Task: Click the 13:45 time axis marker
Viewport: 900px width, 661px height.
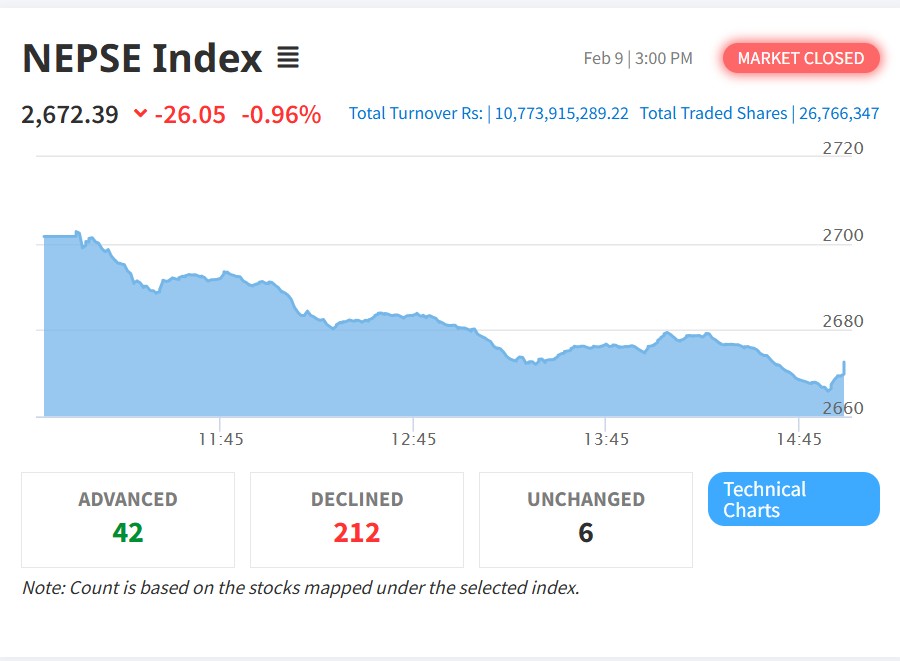Action: pyautogui.click(x=606, y=439)
